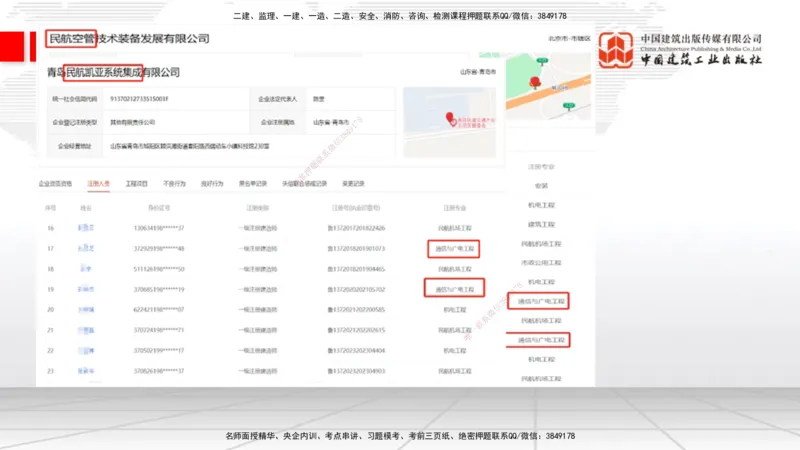Viewport: 800px width, 450px height.
Task: Click the red marker on the Beijing map
Action: 535,82
